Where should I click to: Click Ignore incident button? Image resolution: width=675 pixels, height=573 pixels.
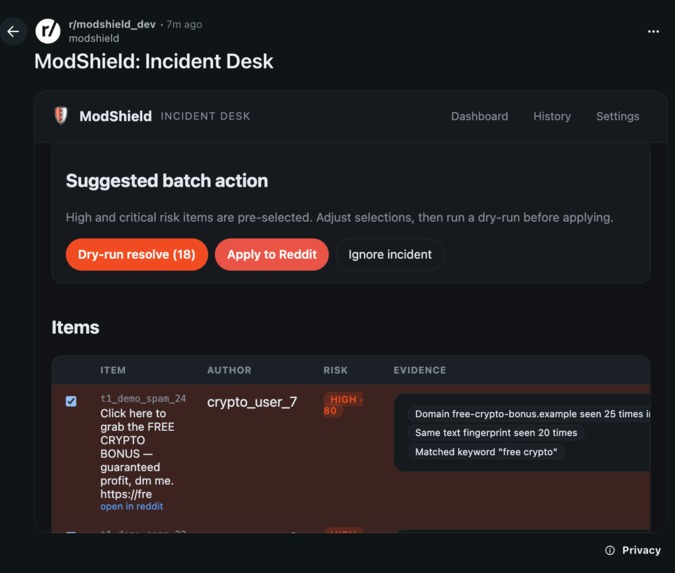tap(390, 254)
